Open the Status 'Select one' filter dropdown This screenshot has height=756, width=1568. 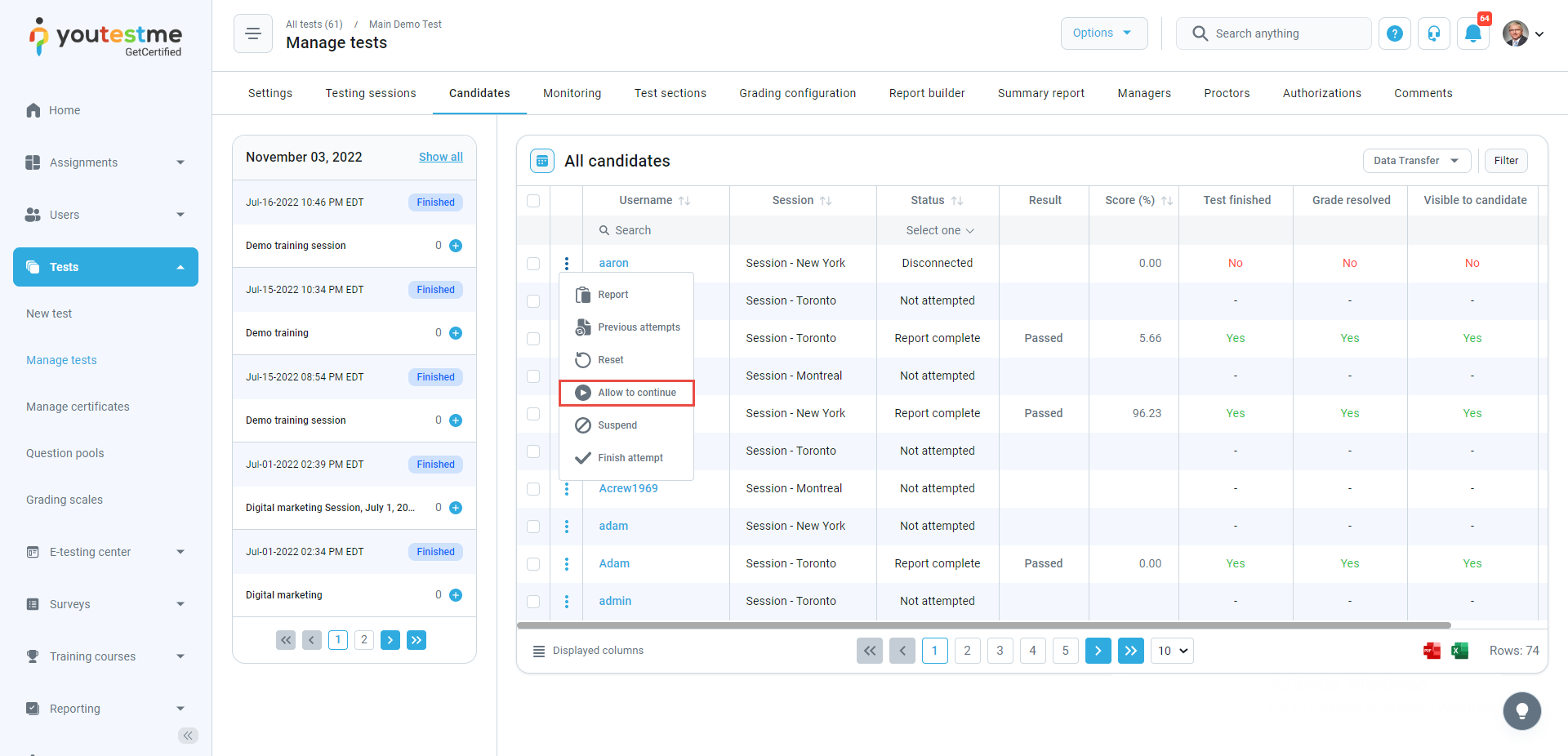[938, 231]
